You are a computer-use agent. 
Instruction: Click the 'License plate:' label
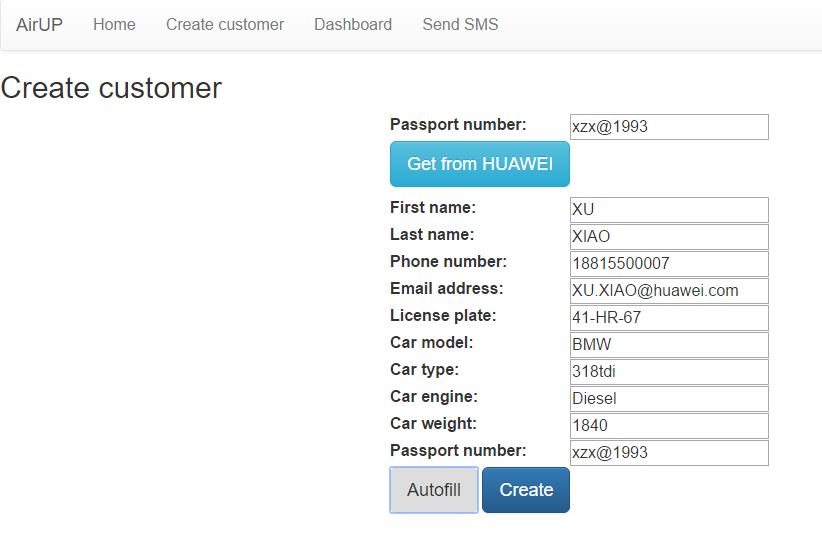[x=443, y=315]
